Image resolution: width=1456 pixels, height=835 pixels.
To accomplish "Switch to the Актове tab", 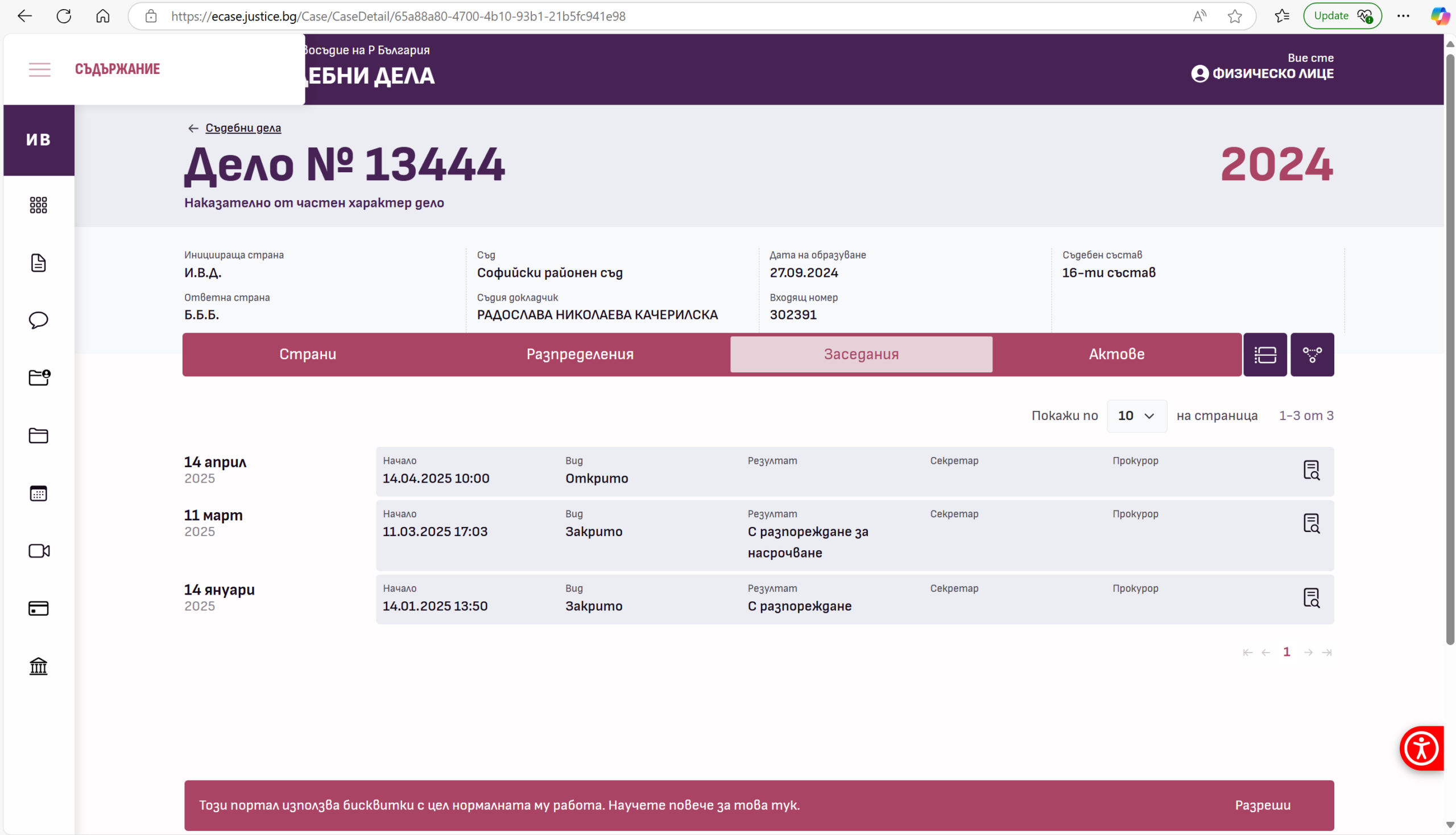I will click(x=1116, y=355).
